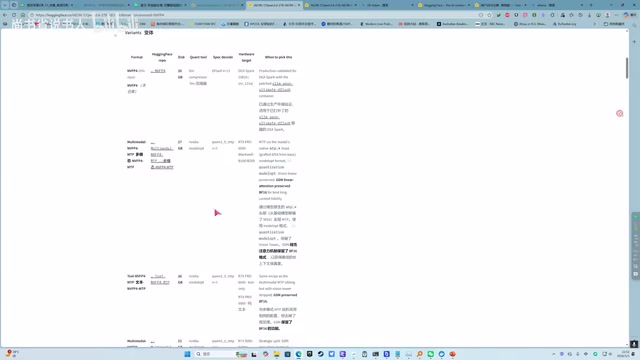
Task: Open the _Text_NVFP4_MTP repo link
Action: click(x=160, y=279)
